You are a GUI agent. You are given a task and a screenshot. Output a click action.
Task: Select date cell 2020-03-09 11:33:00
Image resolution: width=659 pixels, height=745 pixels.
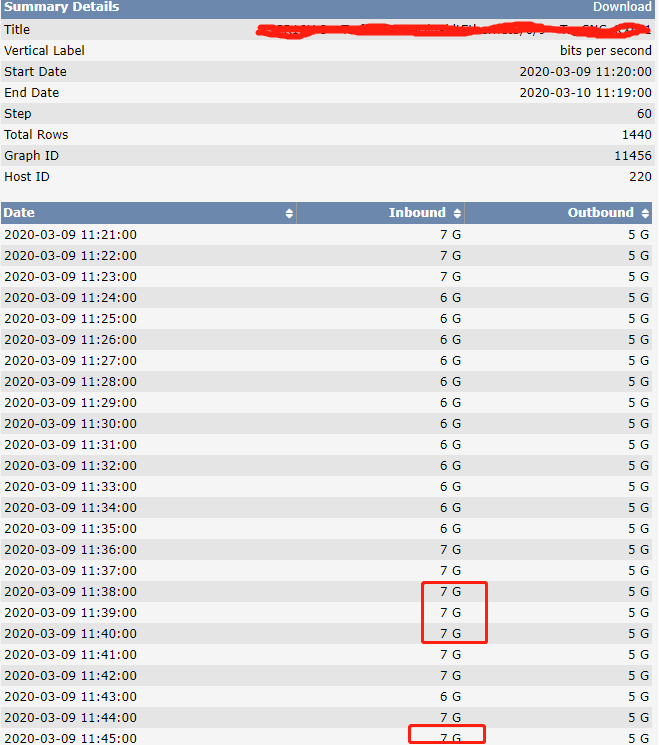[70, 487]
